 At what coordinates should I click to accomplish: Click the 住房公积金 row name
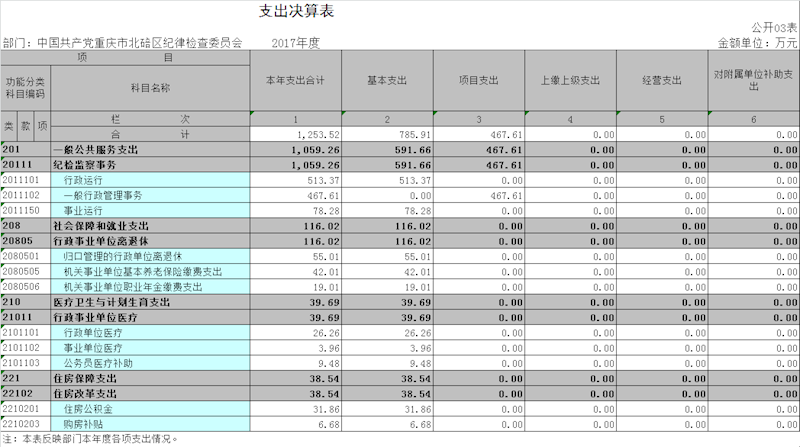point(88,409)
